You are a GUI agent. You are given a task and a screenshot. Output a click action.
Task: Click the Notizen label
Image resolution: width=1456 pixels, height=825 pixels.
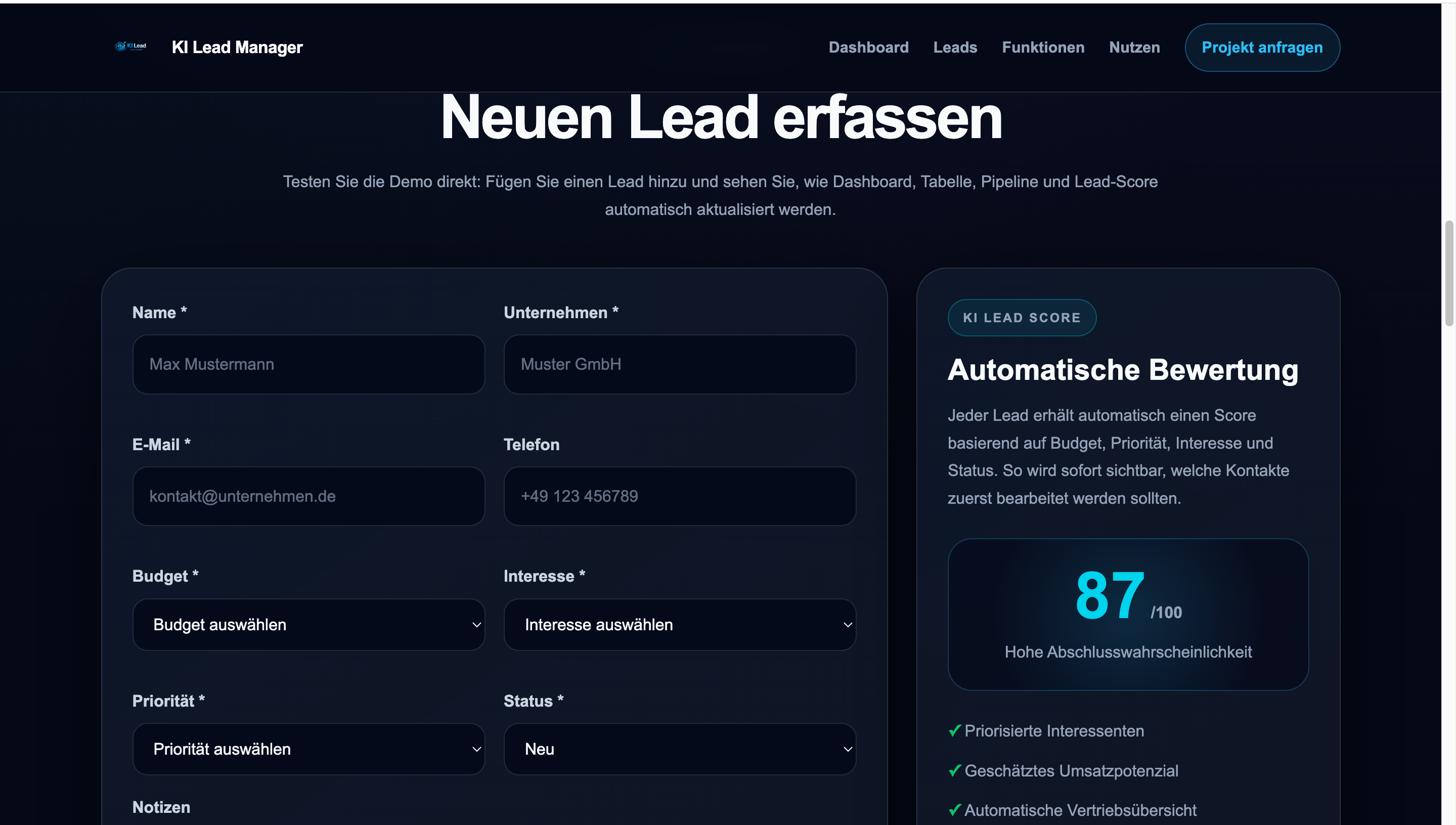[x=161, y=807]
